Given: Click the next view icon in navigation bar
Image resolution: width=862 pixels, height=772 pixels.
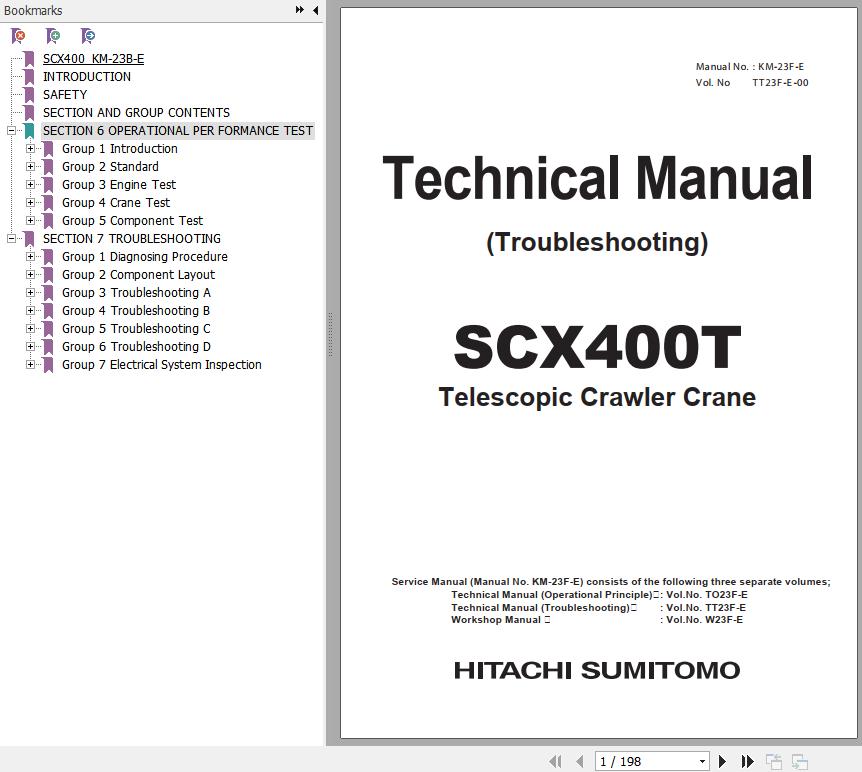Looking at the screenshot, I should tap(799, 762).
